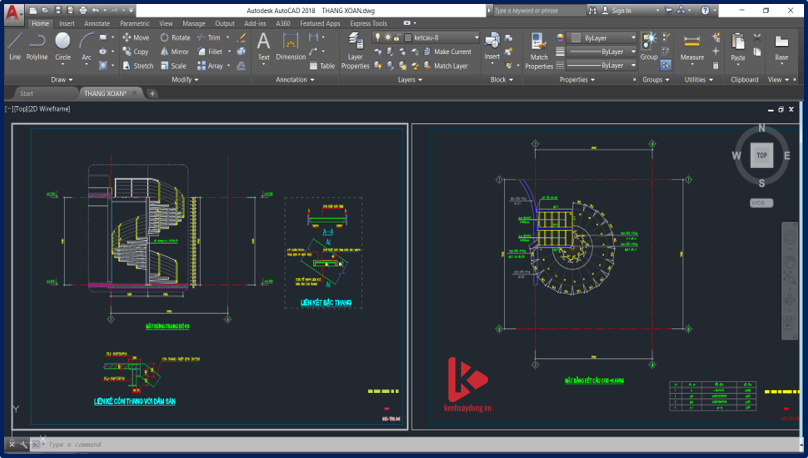Toggle current layer on/off lightbulb

click(x=378, y=37)
